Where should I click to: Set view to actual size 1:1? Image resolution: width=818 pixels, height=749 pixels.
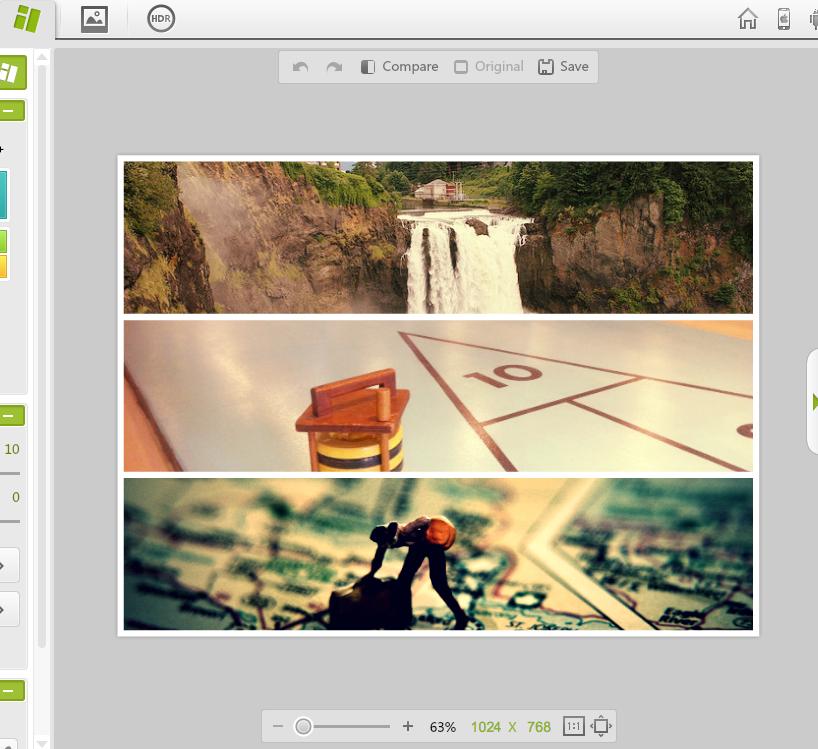coord(573,727)
